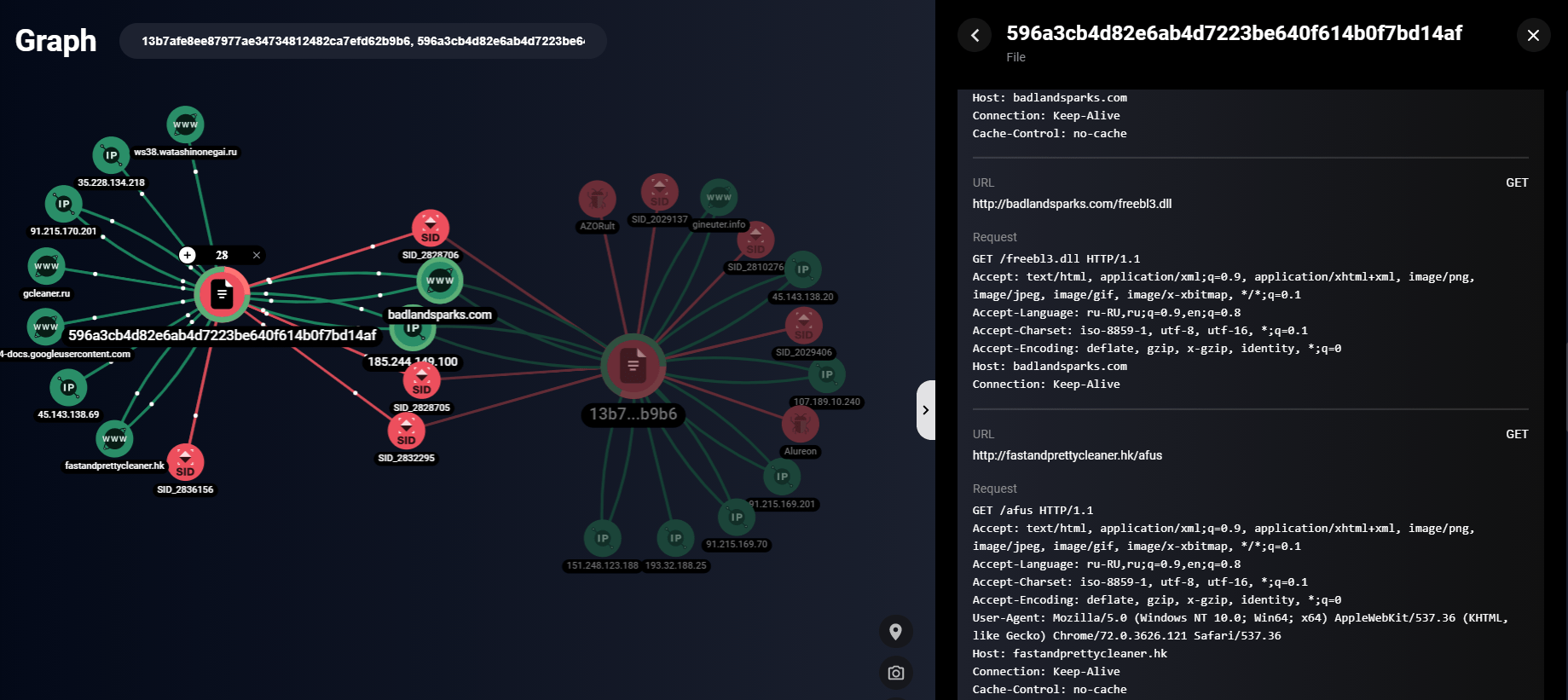This screenshot has height=700, width=1568.
Task: Select the gineuter.info www node
Action: pyautogui.click(x=719, y=197)
